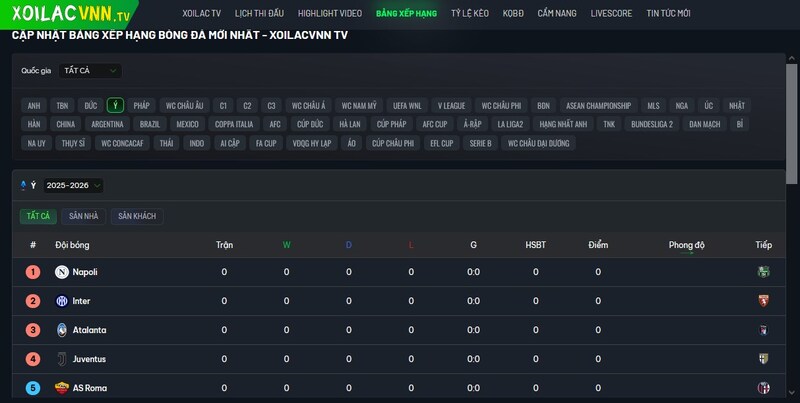Choose the C3 competition button
Viewport: 800px width, 403px height.
click(271, 106)
